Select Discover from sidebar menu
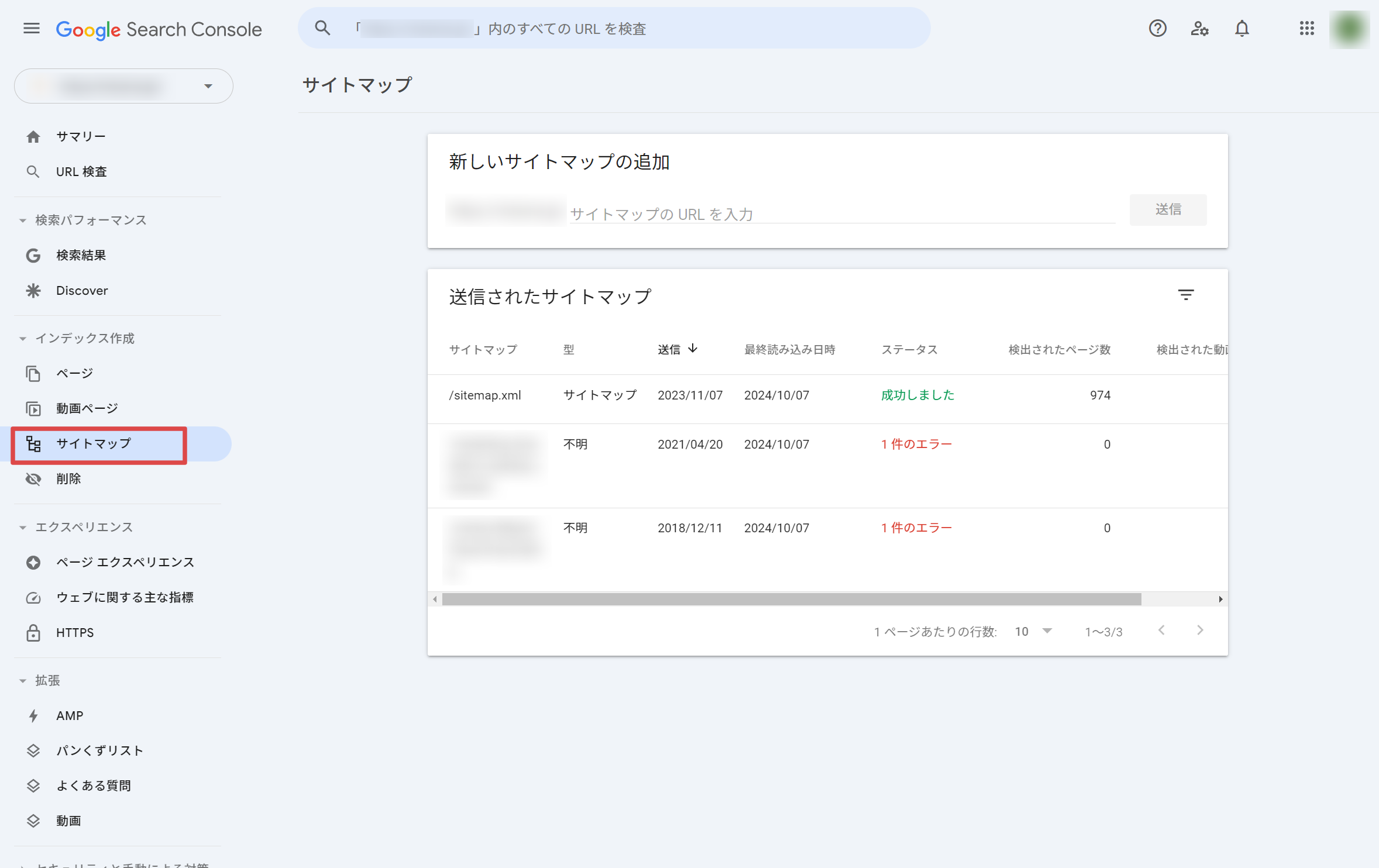This screenshot has width=1379, height=868. click(x=82, y=290)
